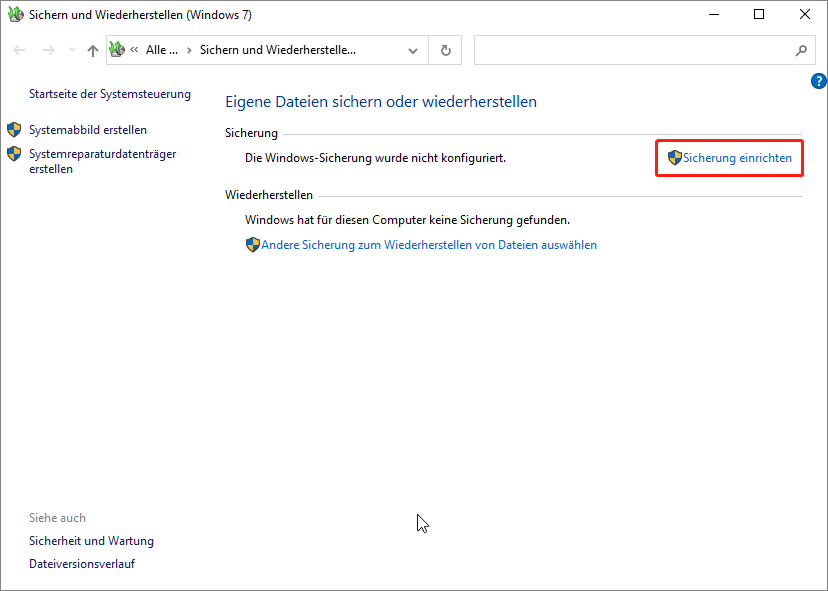Click the shield icon beside Systemreparaturdatenträger erstellen
The width and height of the screenshot is (828, 591).
[x=14, y=154]
